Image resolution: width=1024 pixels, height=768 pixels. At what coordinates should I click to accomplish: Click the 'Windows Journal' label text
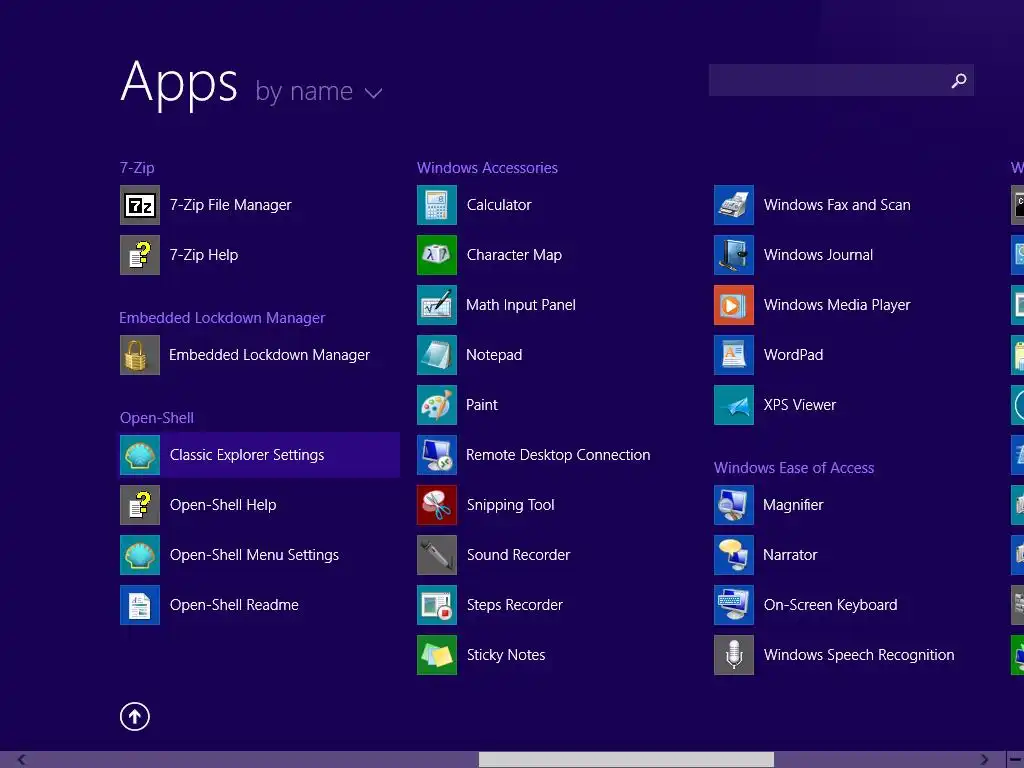[x=818, y=255]
